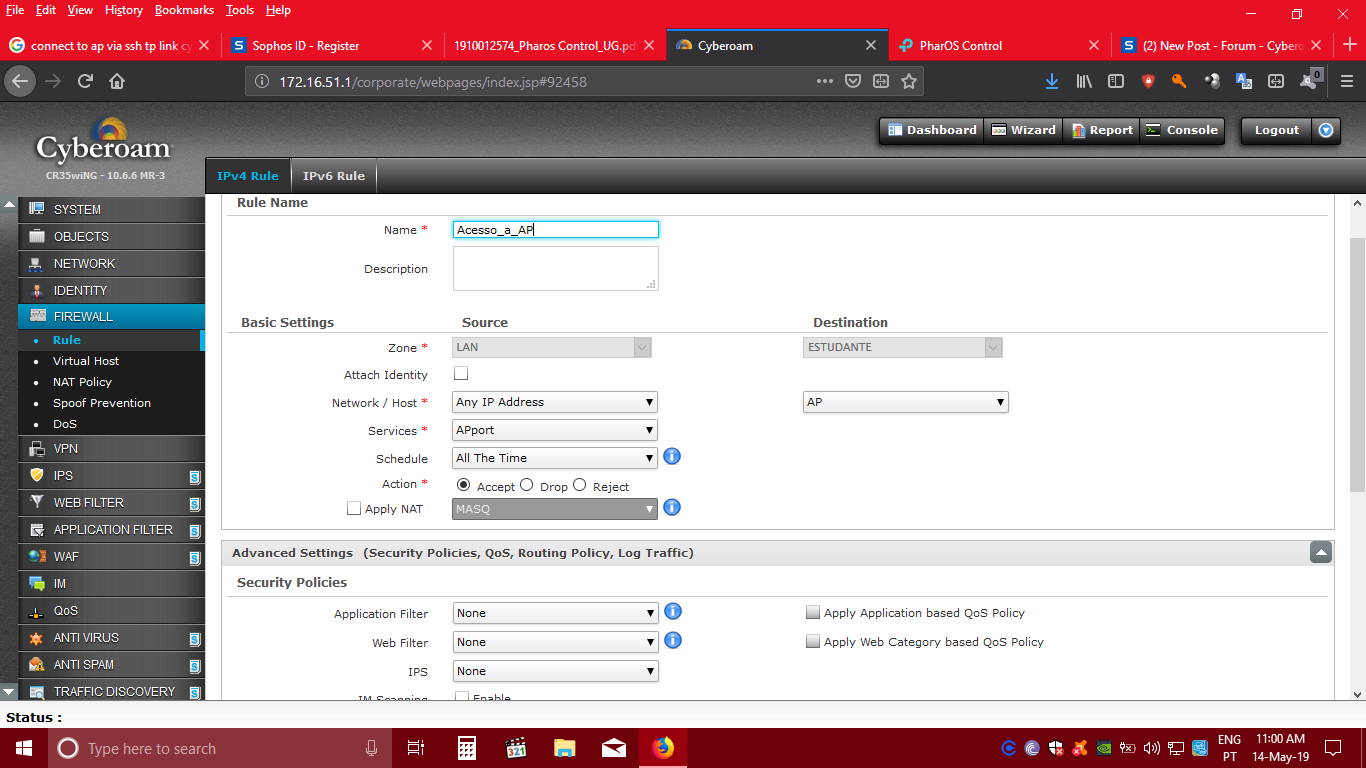Open NAT Policy in Firewall menu

tap(82, 382)
